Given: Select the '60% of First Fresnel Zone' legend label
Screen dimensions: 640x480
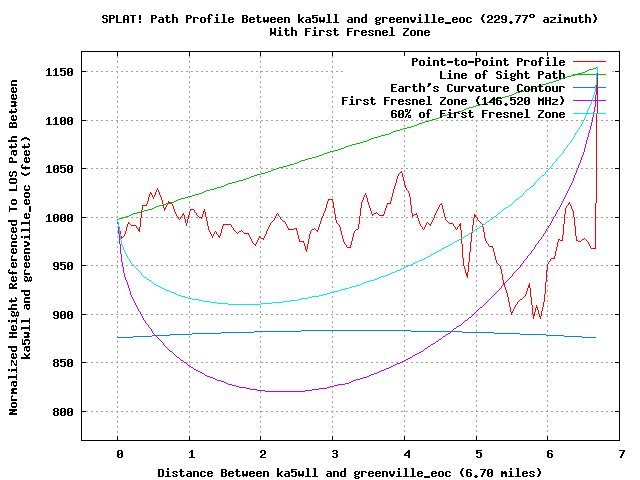Looking at the screenshot, I should (478, 114).
